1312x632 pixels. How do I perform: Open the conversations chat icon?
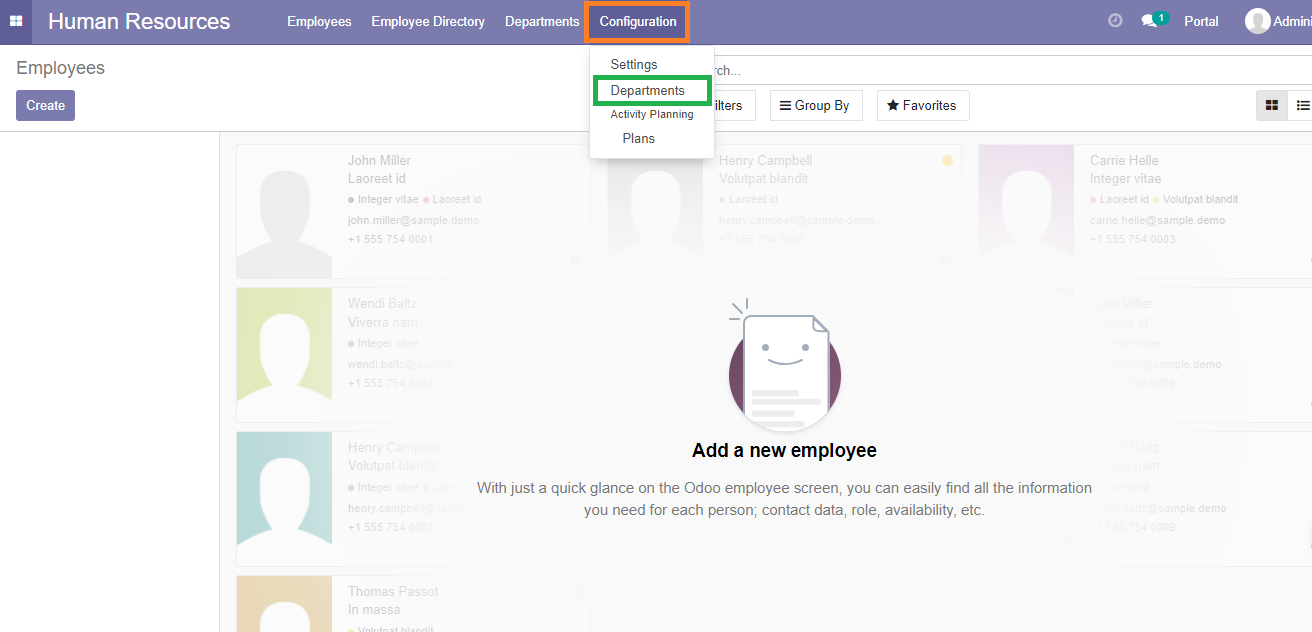coord(1149,21)
